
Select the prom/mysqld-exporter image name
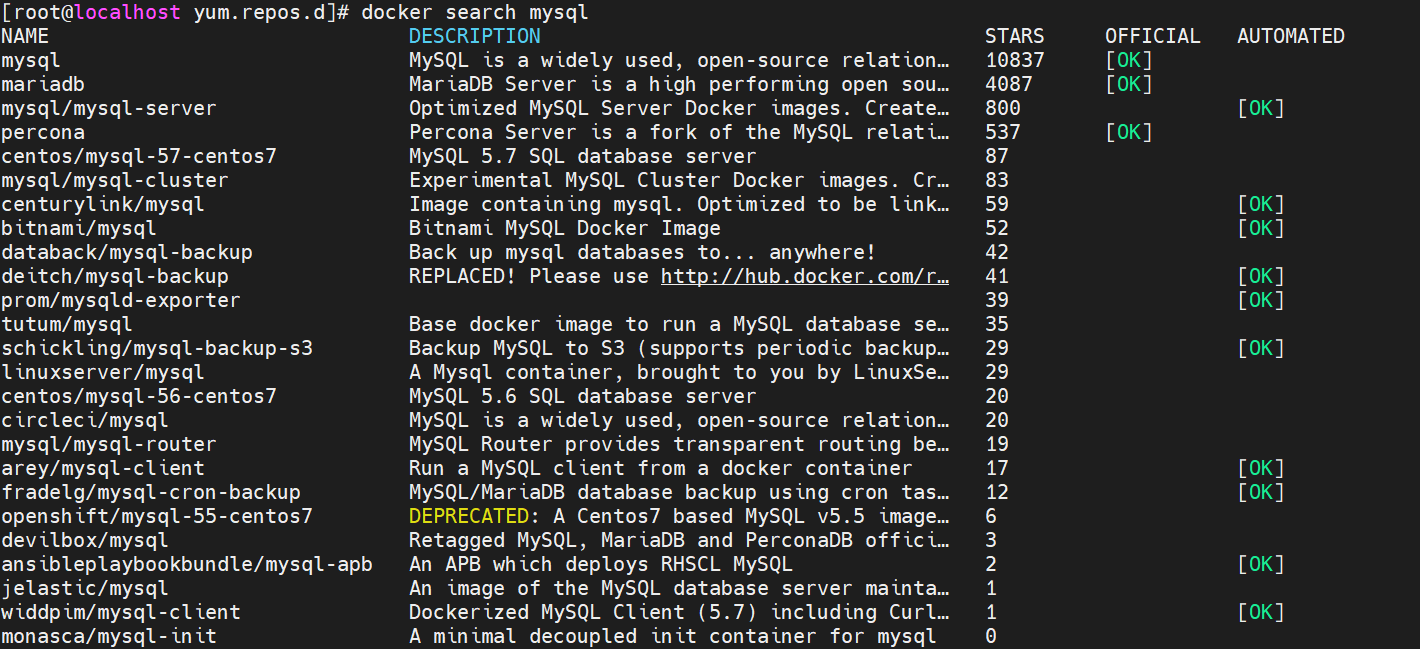121,300
